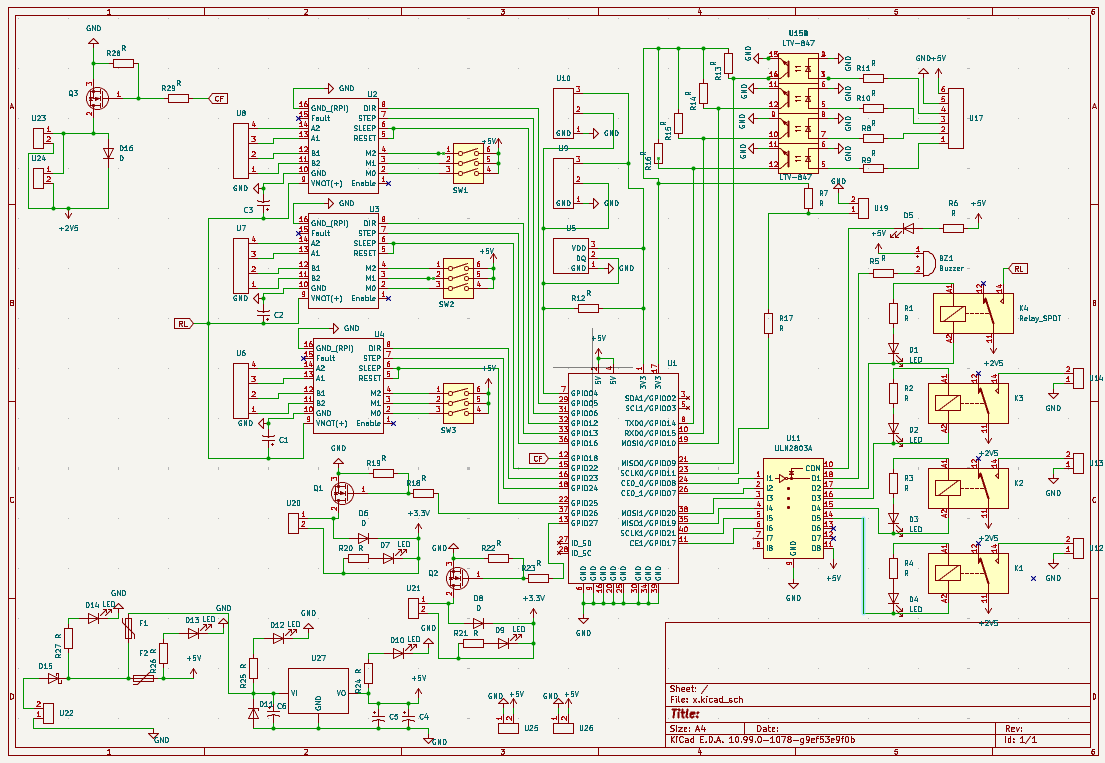This screenshot has height=763, width=1105.
Task: Select the U21 two-pin connector
Action: (x=414, y=607)
